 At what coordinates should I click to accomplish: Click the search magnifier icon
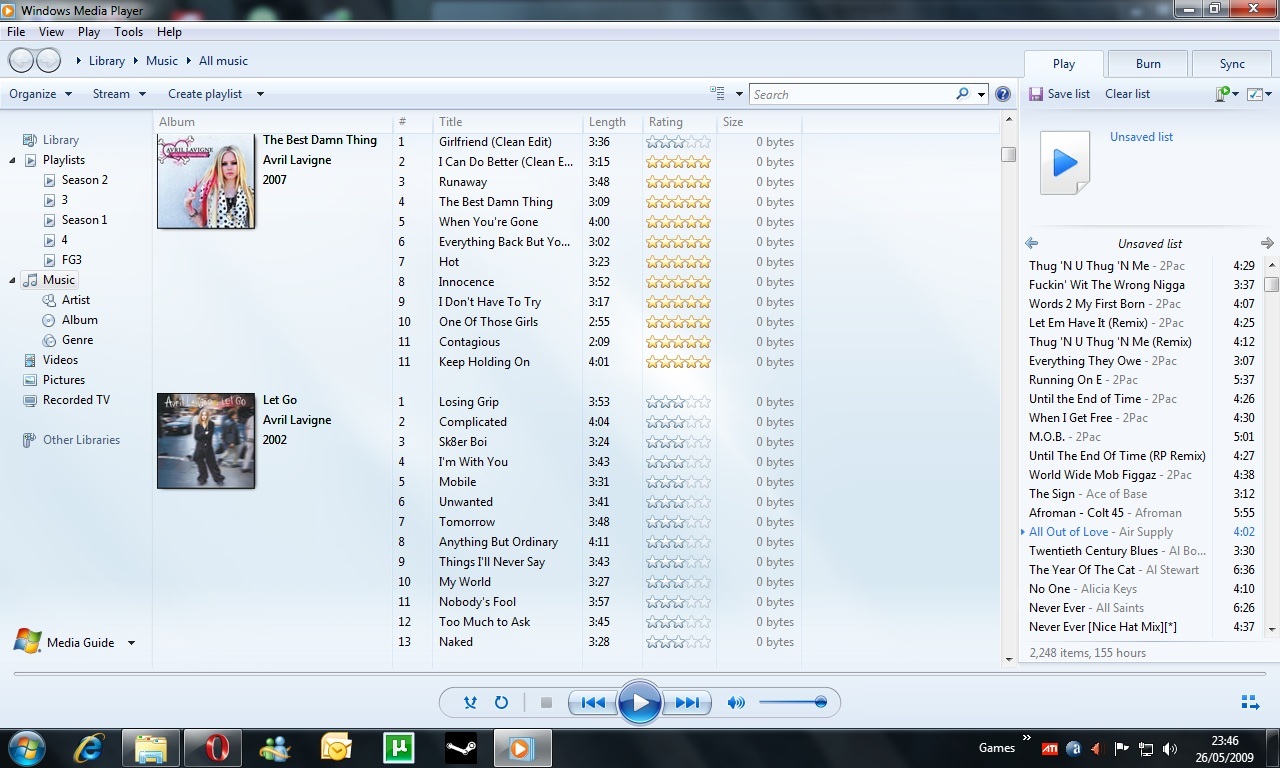point(962,94)
